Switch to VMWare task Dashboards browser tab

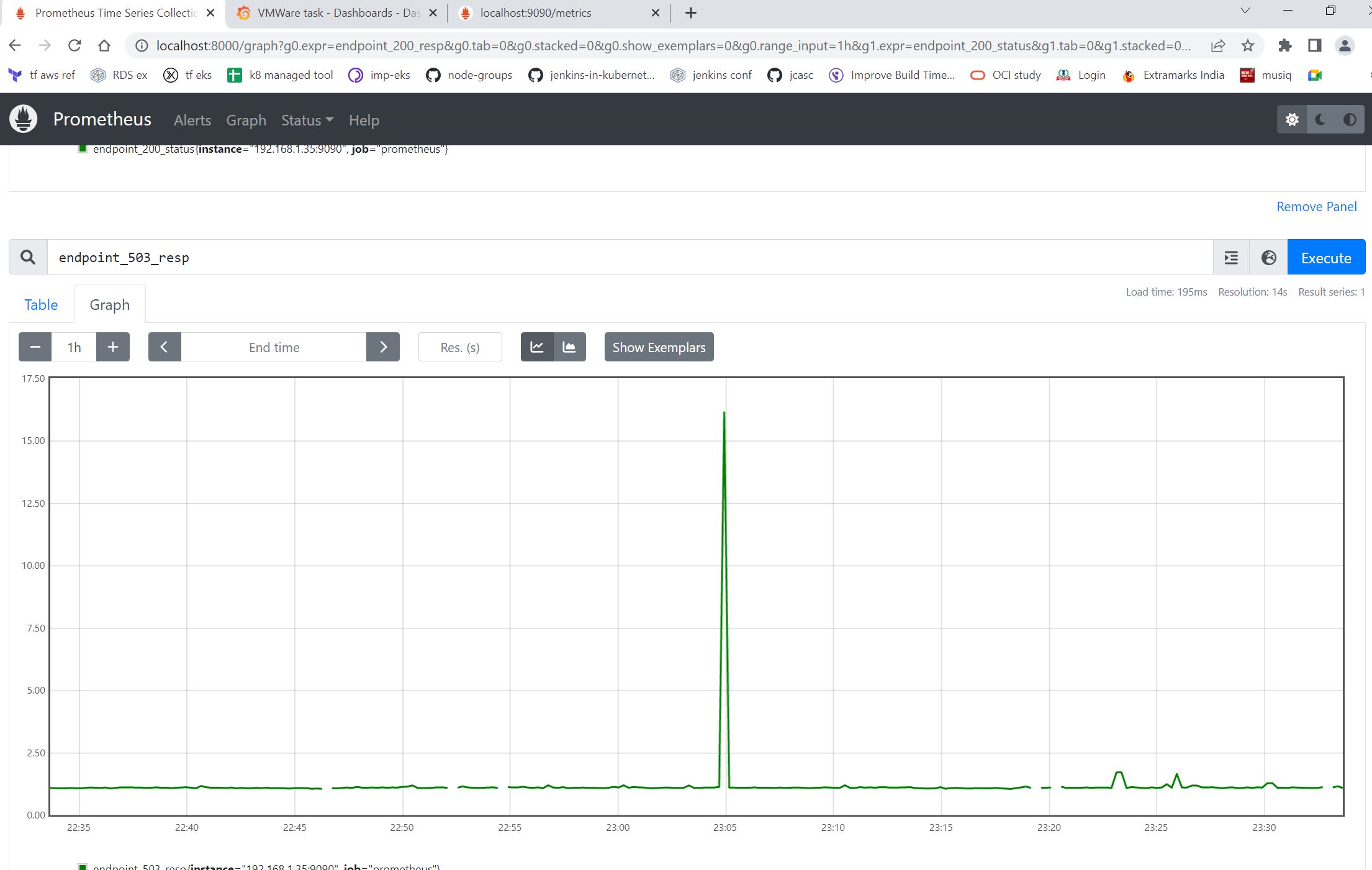pos(337,13)
